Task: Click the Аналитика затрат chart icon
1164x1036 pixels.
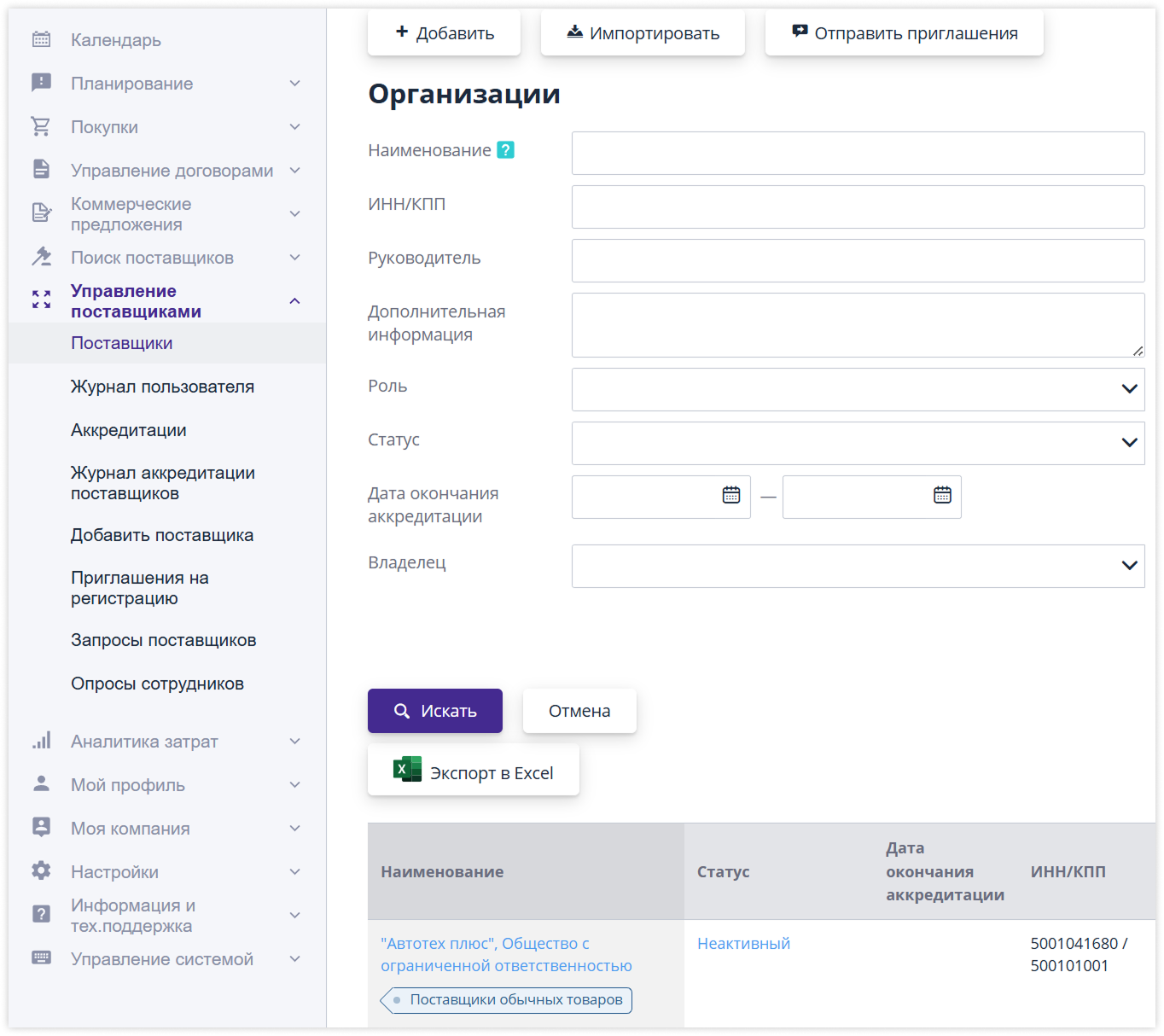Action: 41,741
